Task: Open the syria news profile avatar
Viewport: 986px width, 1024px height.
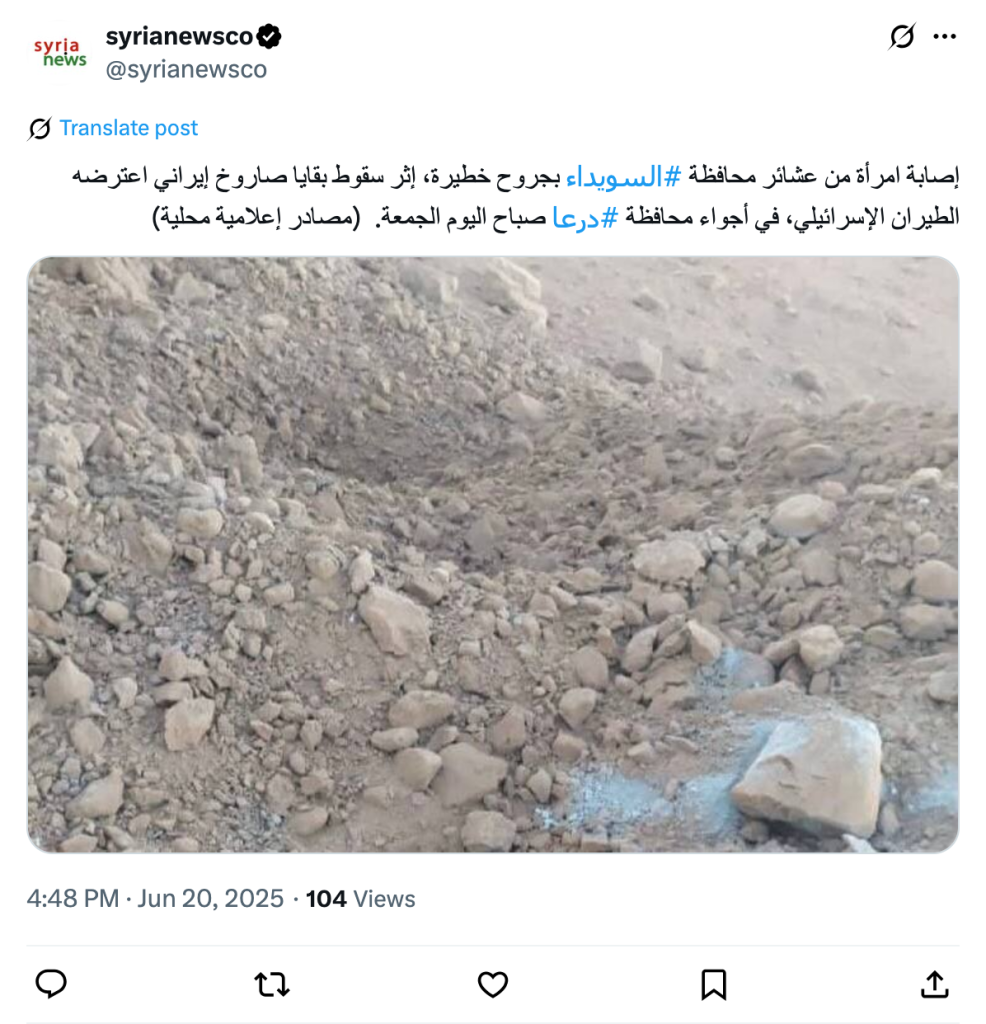Action: point(60,53)
